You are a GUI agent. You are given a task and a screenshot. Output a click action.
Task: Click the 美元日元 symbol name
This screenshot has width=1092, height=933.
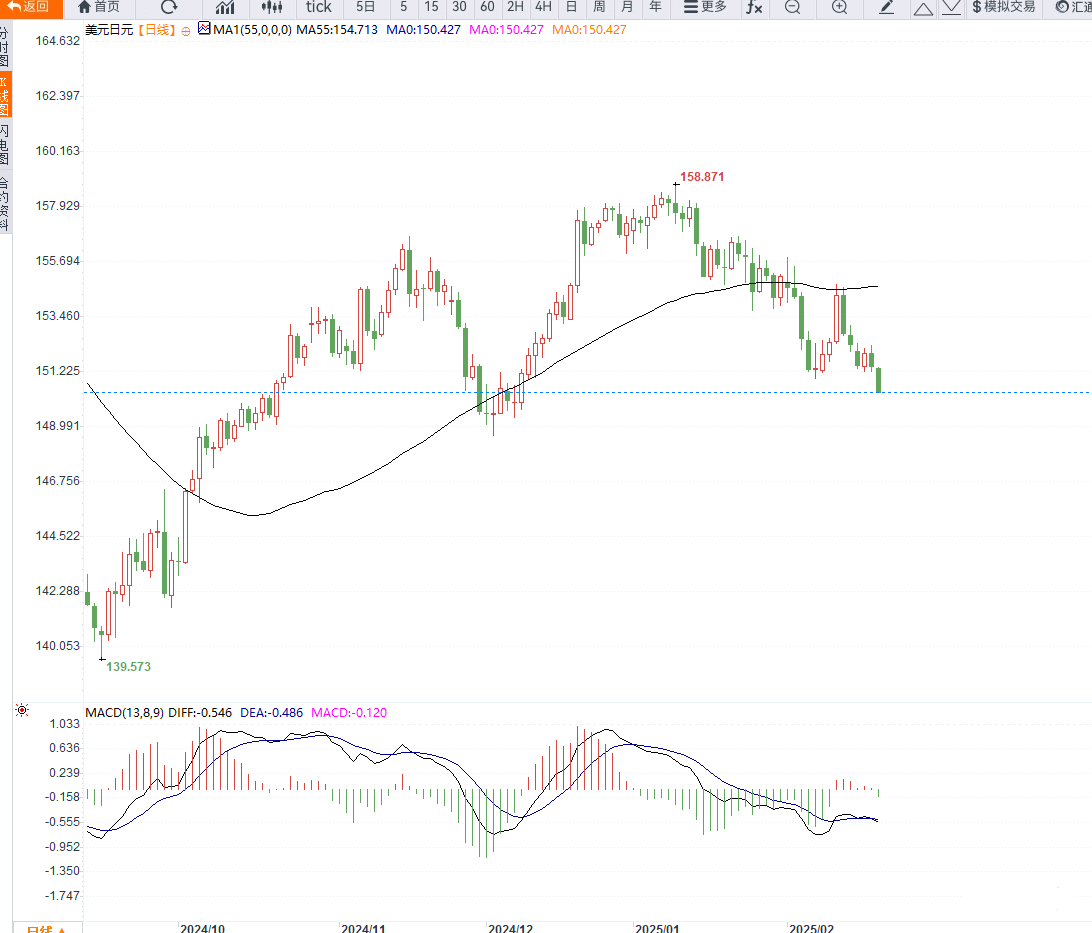[109, 30]
